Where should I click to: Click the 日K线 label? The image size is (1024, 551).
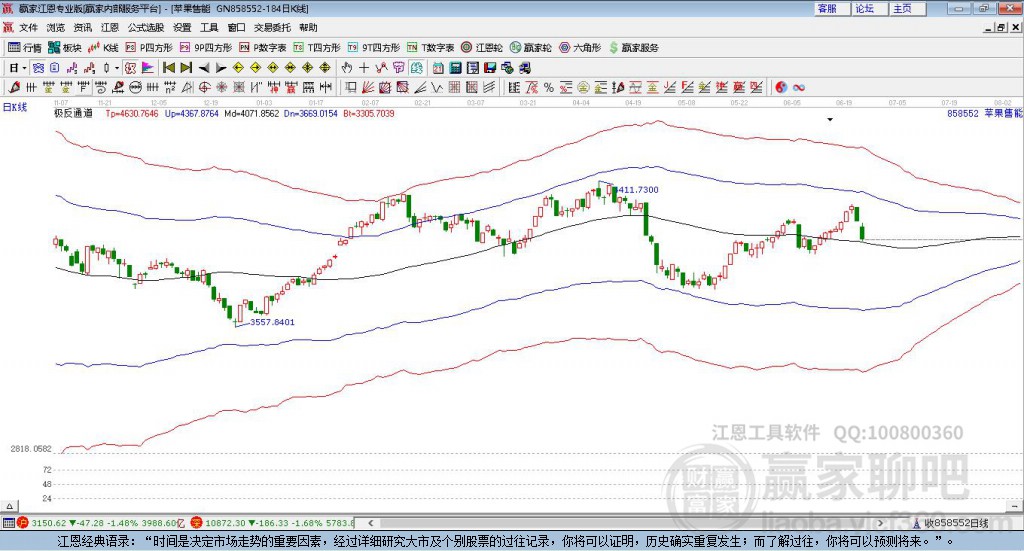pos(15,108)
